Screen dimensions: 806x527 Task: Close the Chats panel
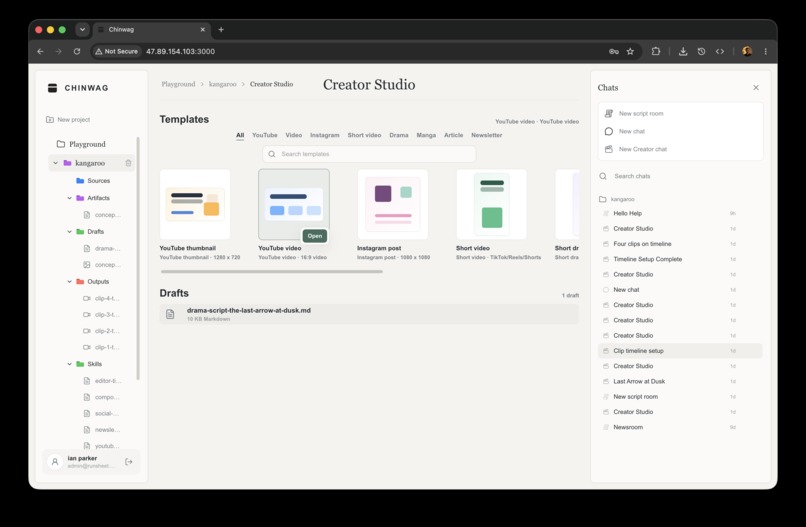point(756,87)
